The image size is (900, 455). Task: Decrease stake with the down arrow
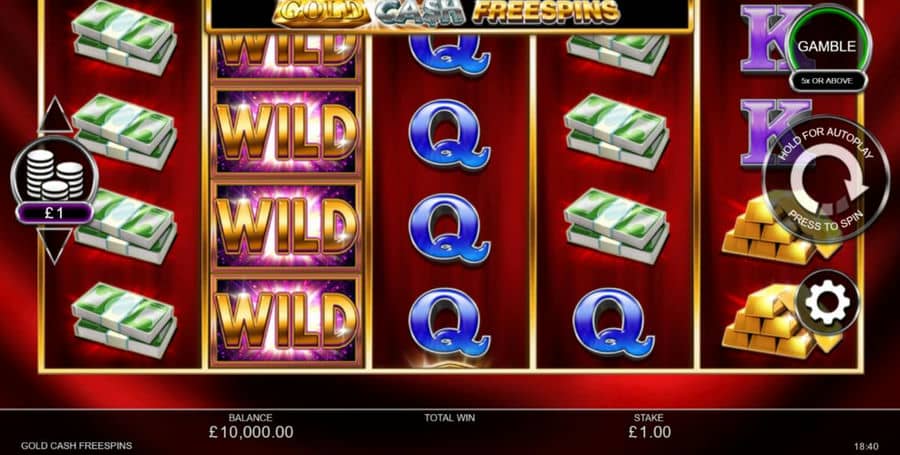(56, 246)
